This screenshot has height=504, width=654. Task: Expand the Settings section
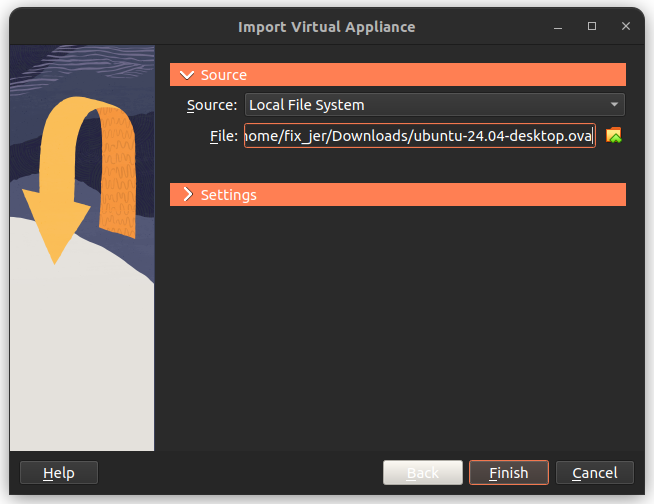397,194
